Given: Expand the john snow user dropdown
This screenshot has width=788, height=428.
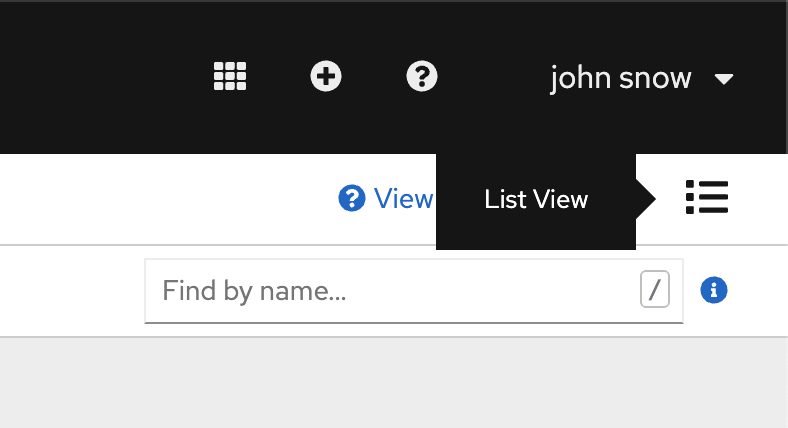Looking at the screenshot, I should pos(642,78).
